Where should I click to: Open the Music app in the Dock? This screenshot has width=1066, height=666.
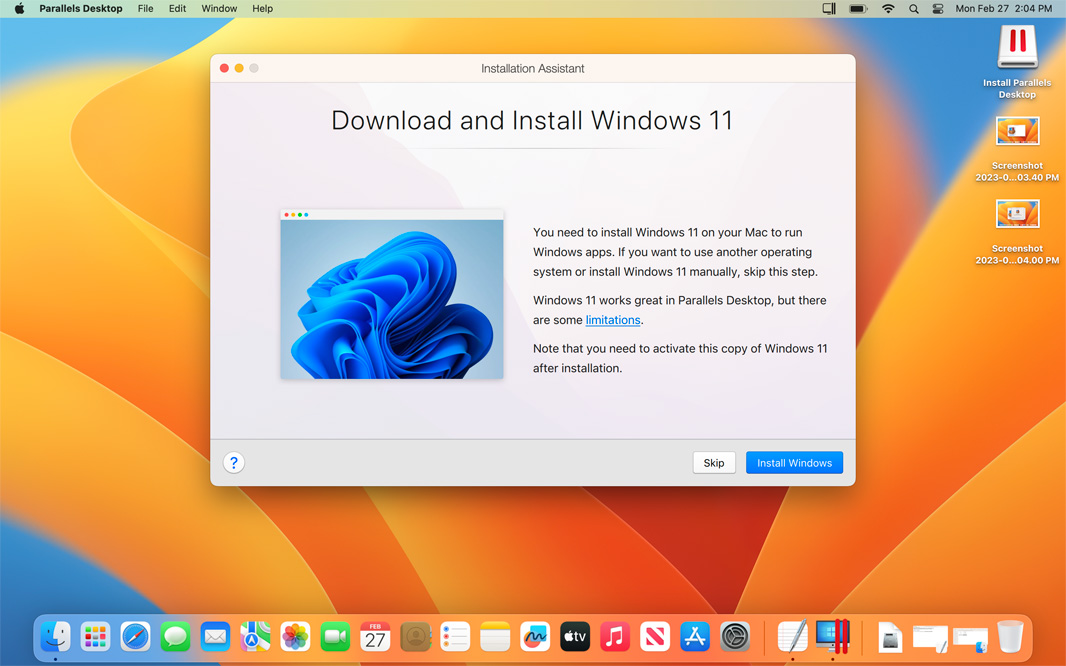[615, 636]
